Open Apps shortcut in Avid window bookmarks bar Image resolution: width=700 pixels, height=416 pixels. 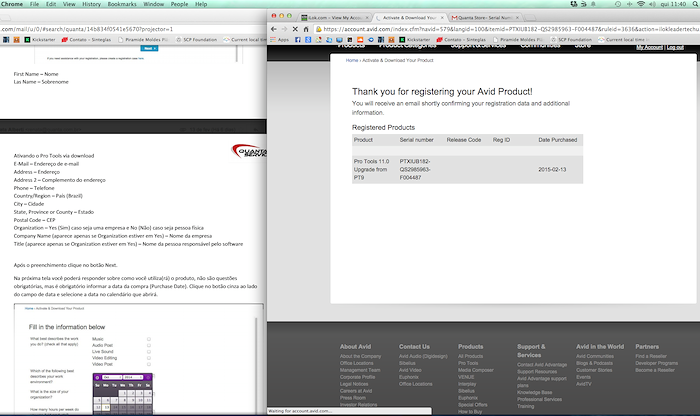279,40
